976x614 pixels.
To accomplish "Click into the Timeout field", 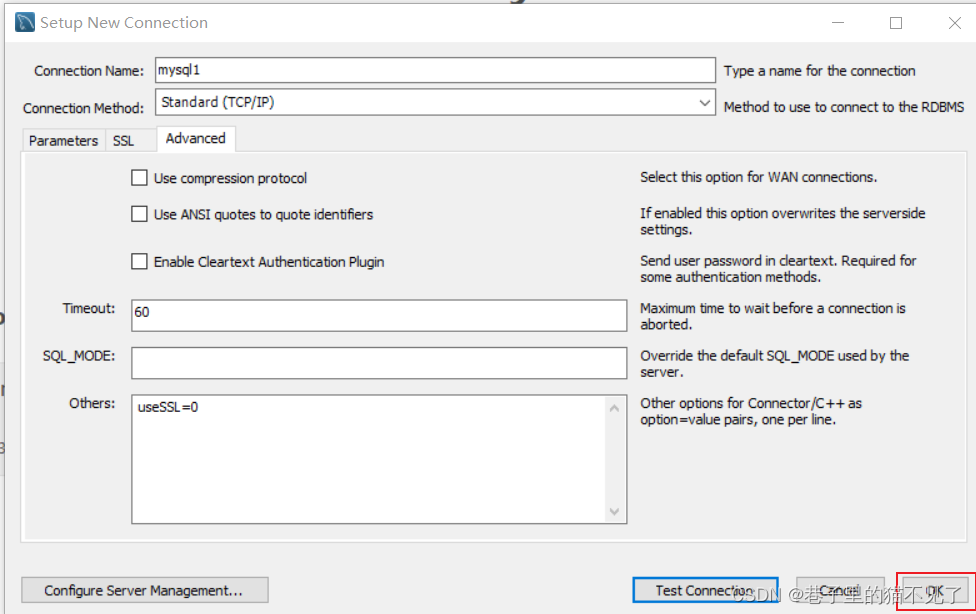I will point(379,316).
